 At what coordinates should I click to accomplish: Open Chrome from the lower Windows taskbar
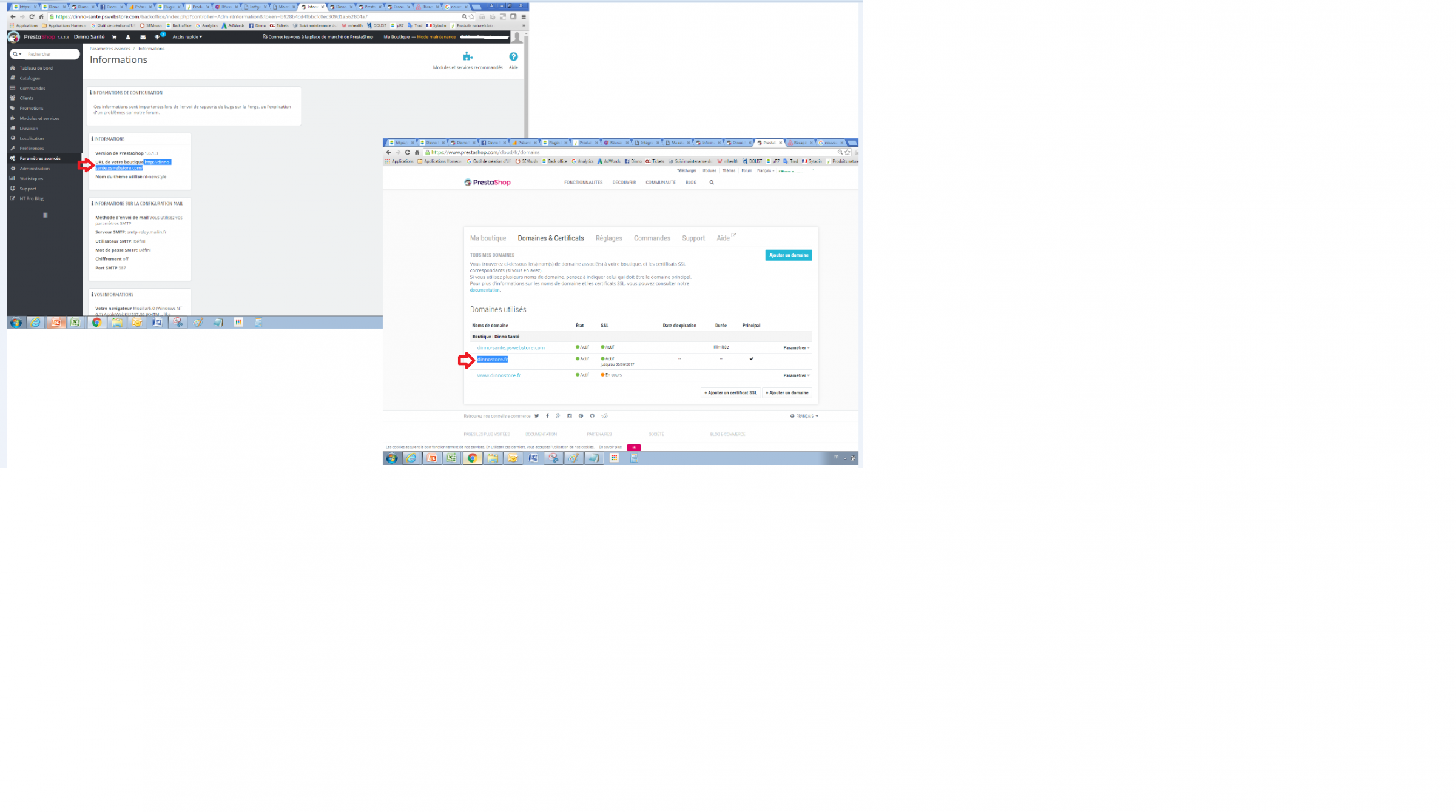tap(472, 458)
